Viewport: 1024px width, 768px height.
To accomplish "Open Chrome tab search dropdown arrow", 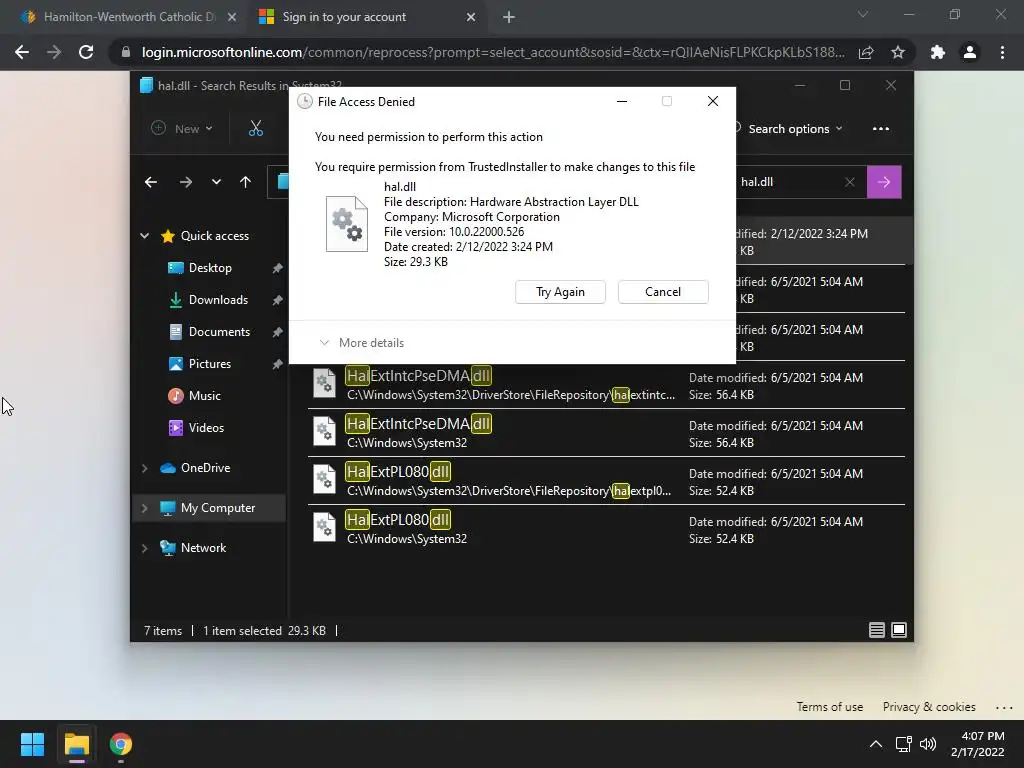I will coord(863,14).
